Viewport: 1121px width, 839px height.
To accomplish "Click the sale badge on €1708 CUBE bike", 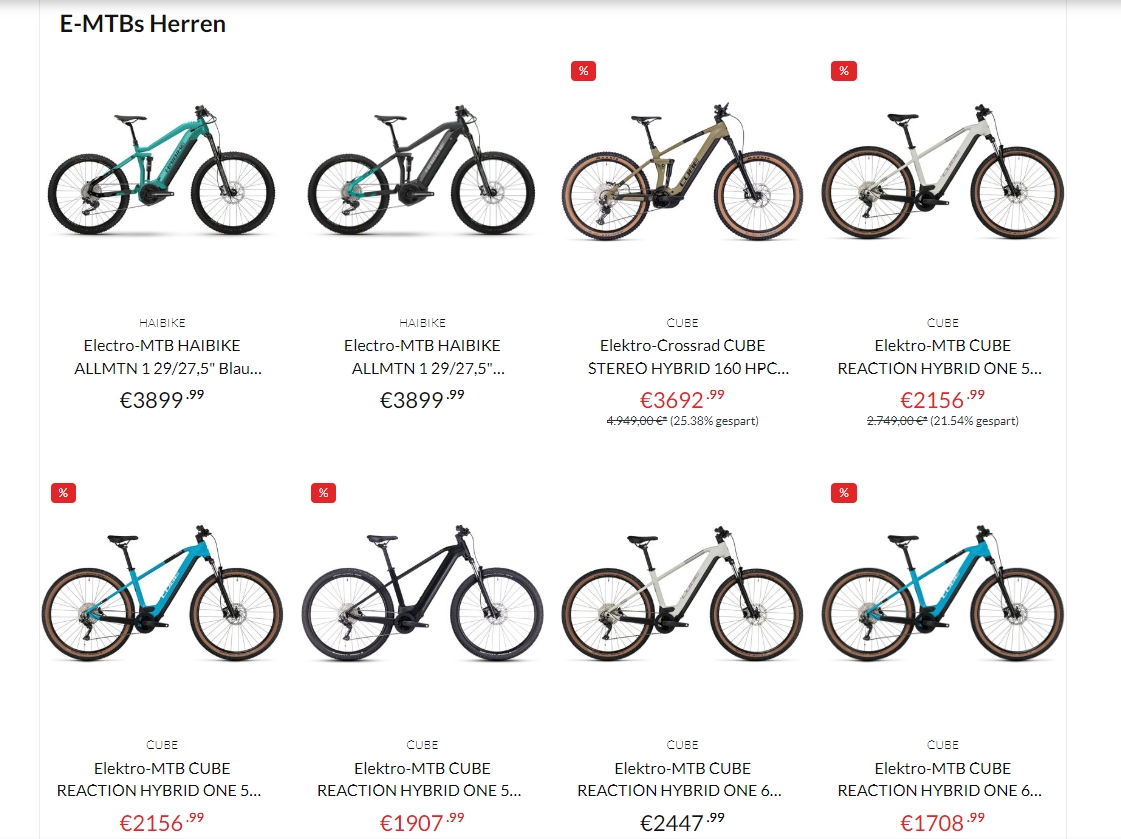I will click(844, 493).
